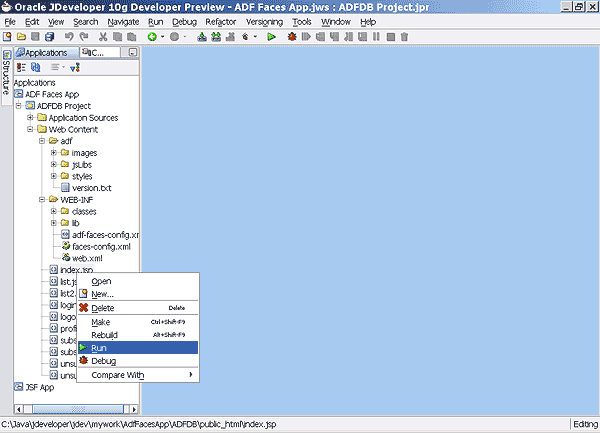Click the Garbage Collection trash icon
The height and width of the screenshot is (433, 600).
coord(404,37)
